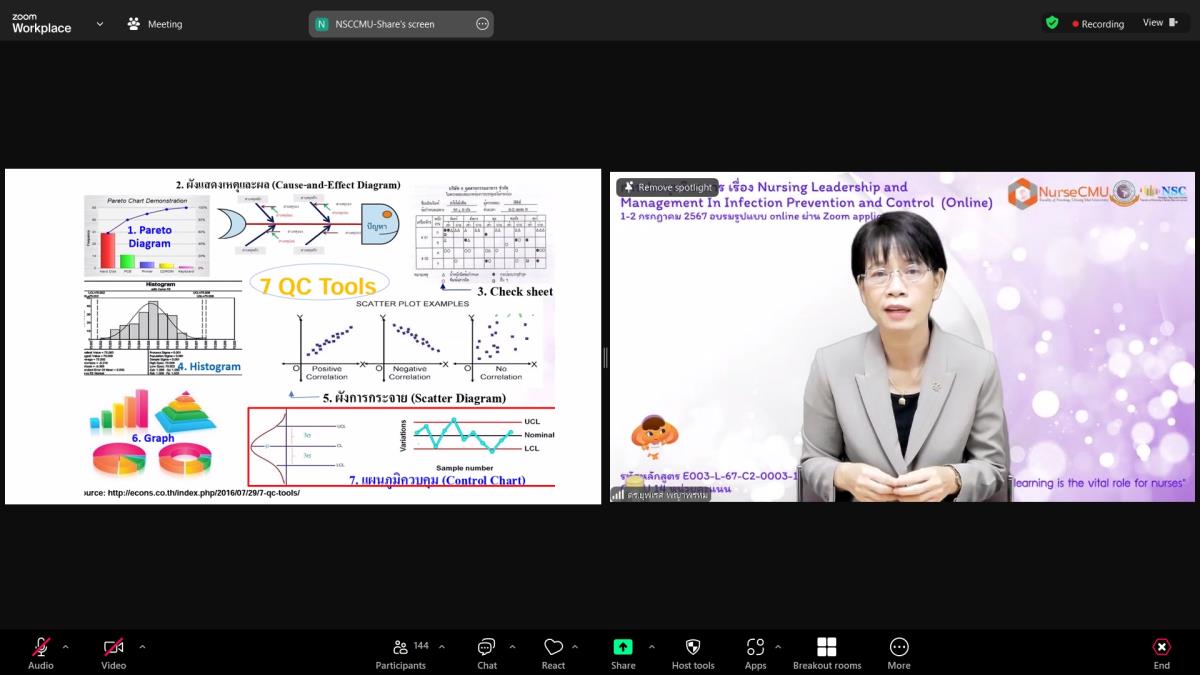The height and width of the screenshot is (675, 1200).
Task: Click the Zoom Workplace logo
Action: [41, 24]
